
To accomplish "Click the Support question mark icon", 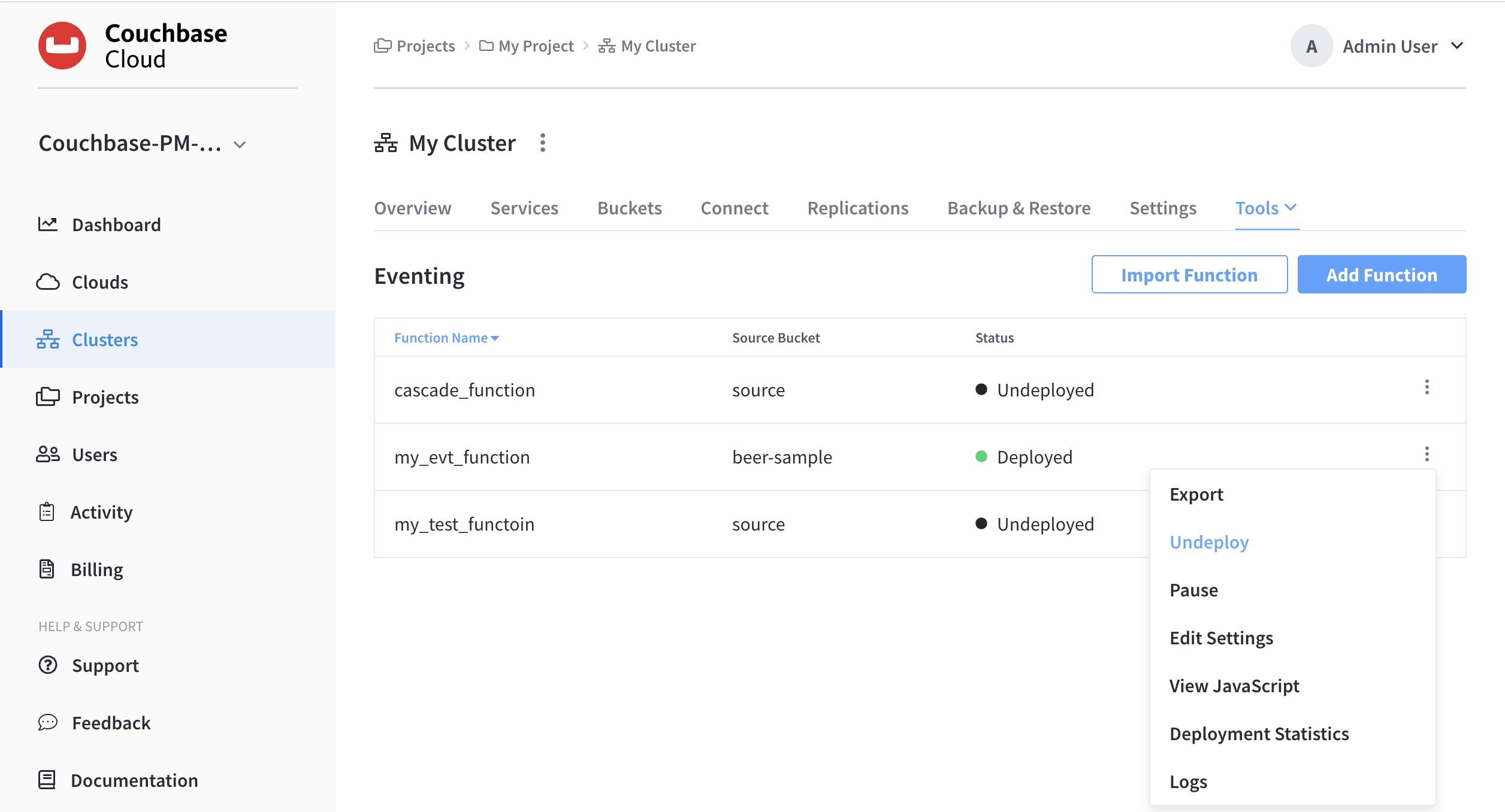I will coord(48,665).
